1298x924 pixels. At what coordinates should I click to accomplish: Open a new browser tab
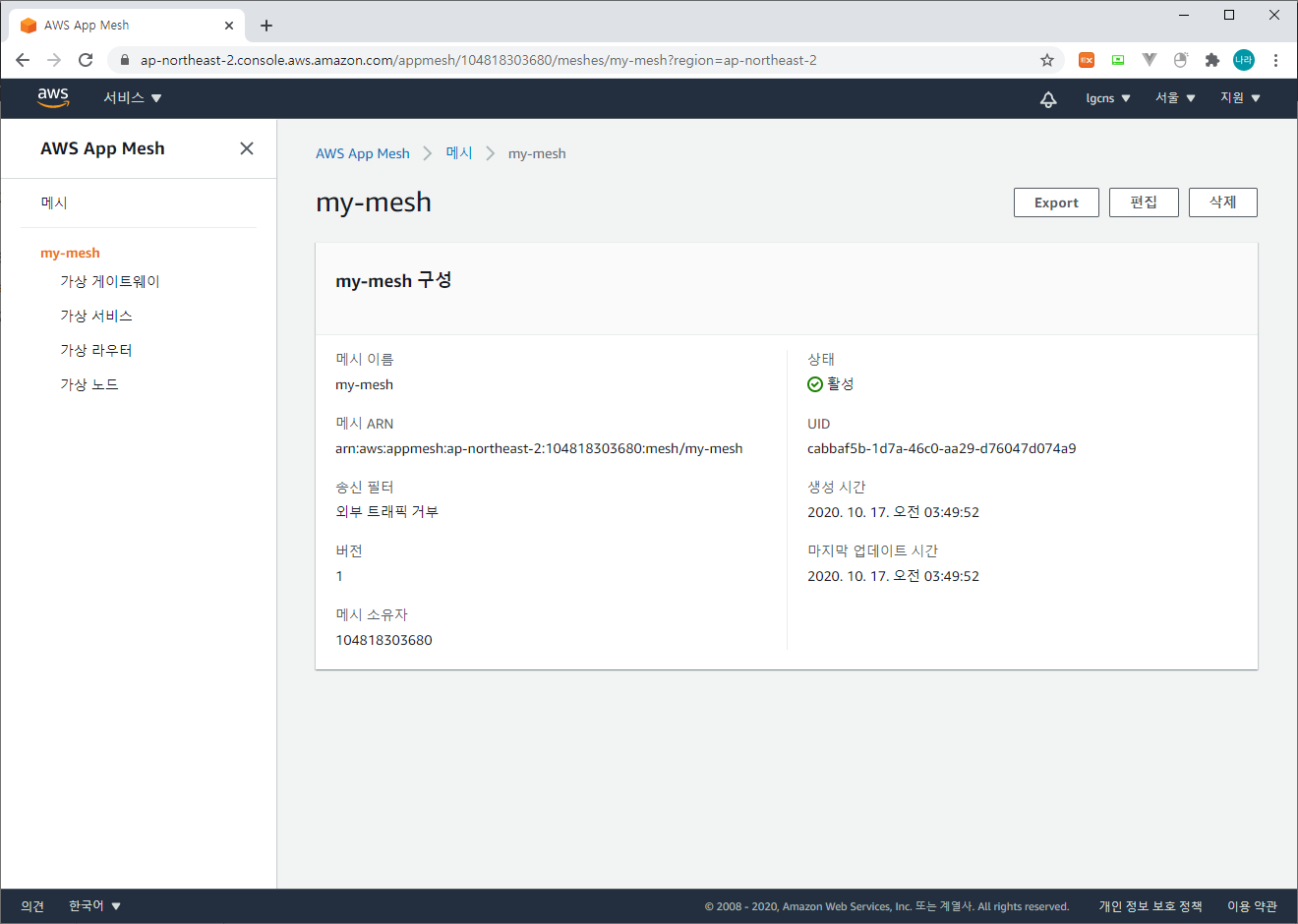266,26
